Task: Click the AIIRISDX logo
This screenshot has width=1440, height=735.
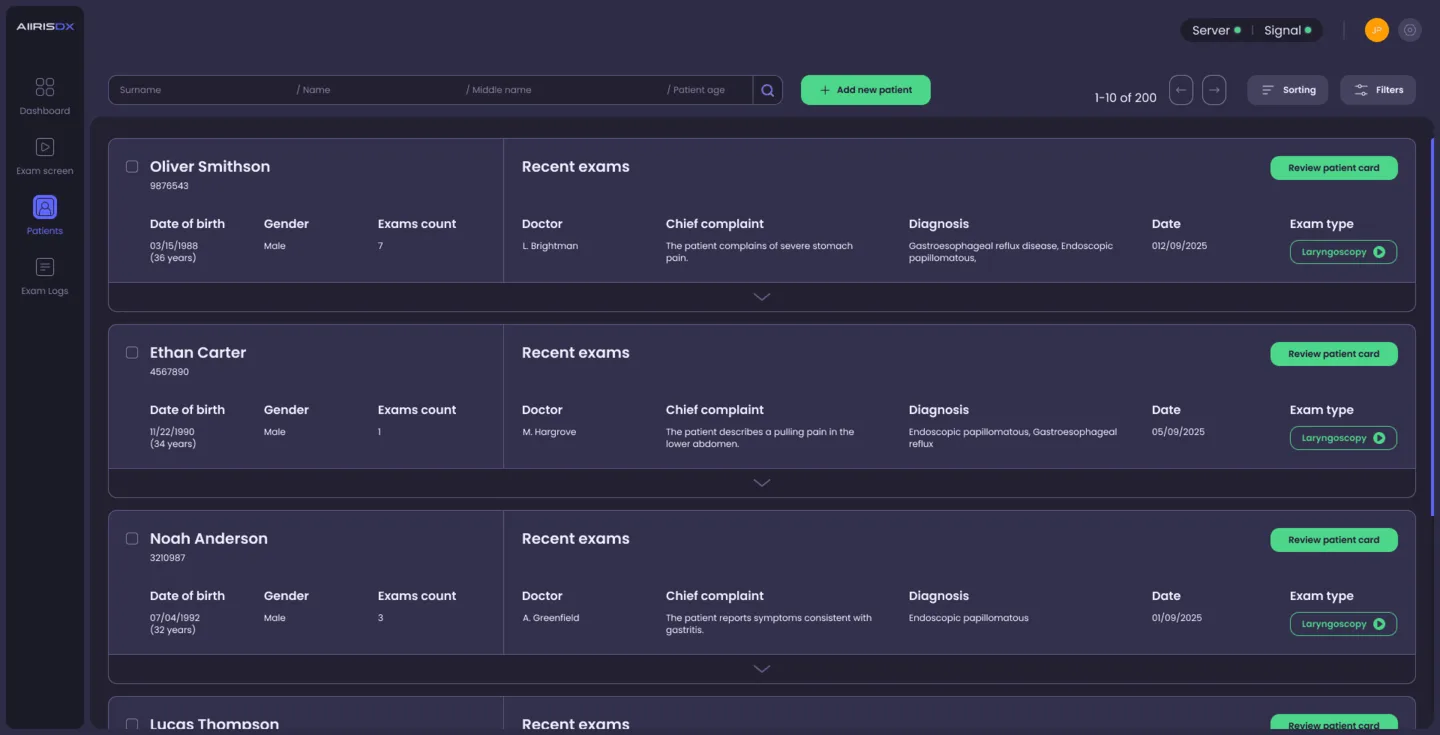Action: click(45, 27)
